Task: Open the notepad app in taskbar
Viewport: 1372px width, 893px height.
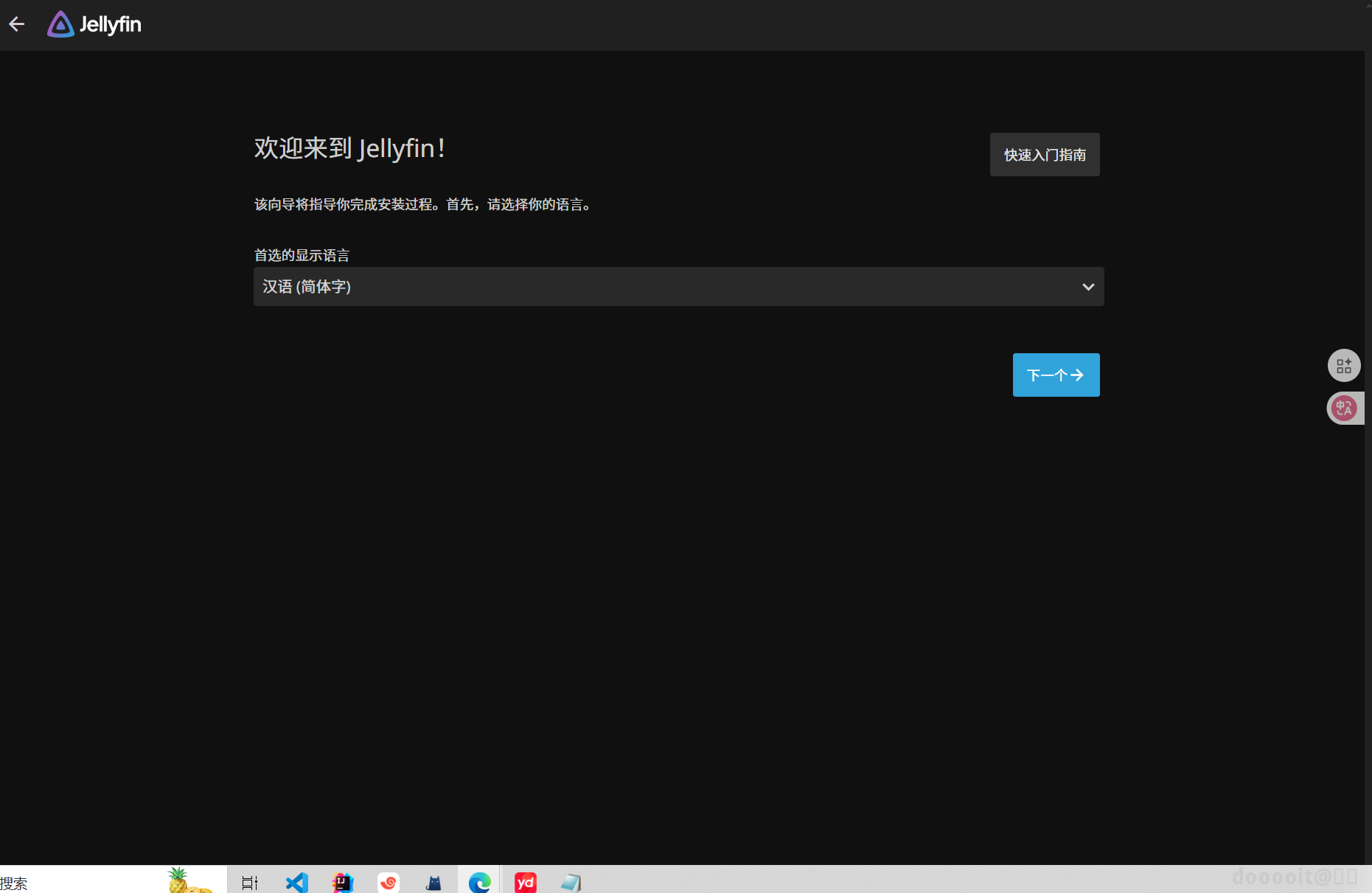Action: click(571, 883)
